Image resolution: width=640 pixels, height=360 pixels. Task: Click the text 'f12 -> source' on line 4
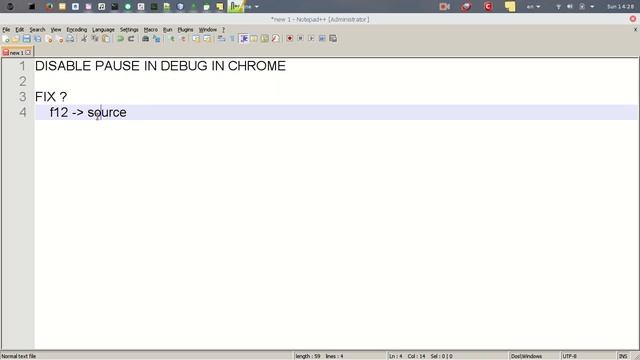(x=88, y=112)
